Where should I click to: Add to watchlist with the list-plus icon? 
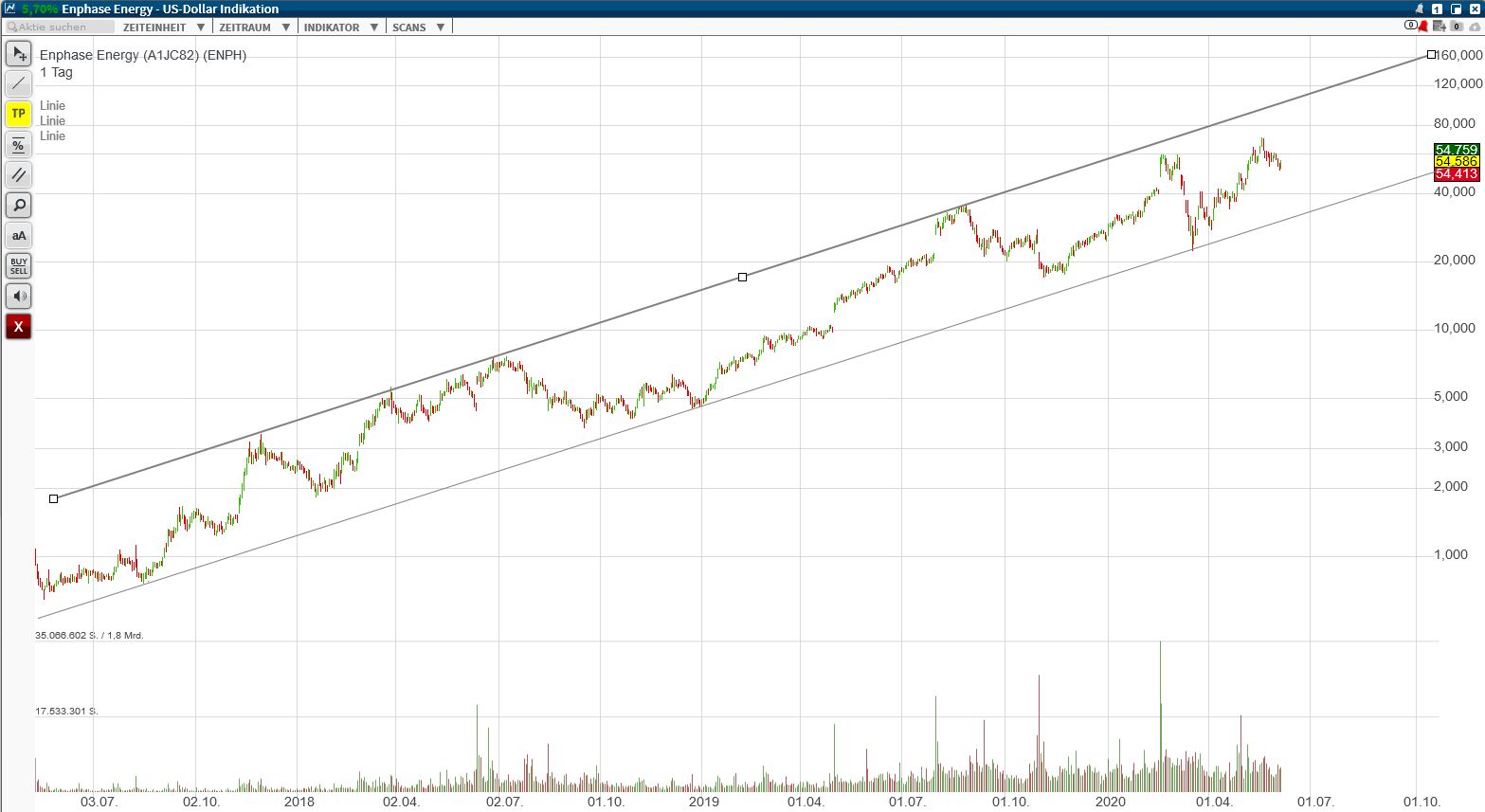(x=1441, y=27)
